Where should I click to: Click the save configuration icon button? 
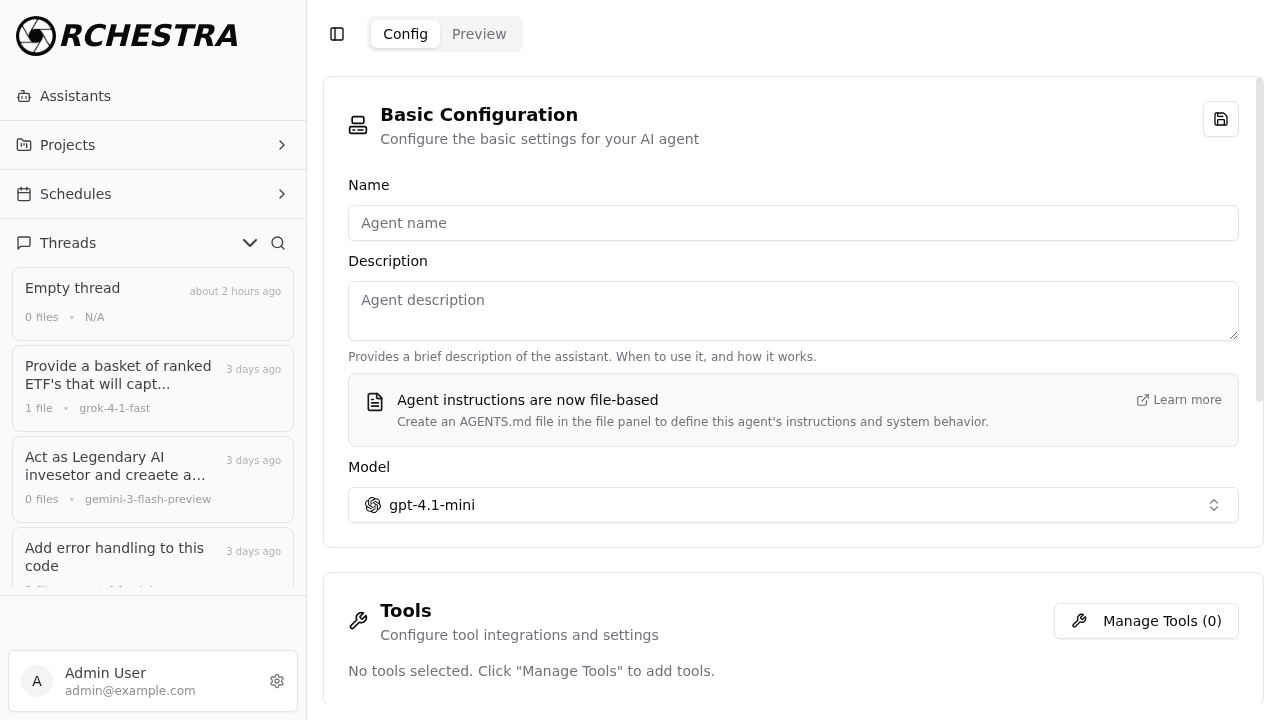[x=1221, y=119]
